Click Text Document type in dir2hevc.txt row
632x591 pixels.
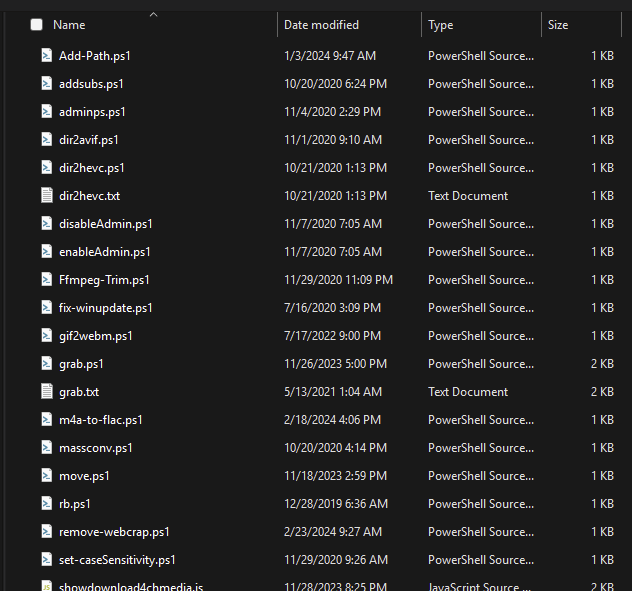coord(468,196)
